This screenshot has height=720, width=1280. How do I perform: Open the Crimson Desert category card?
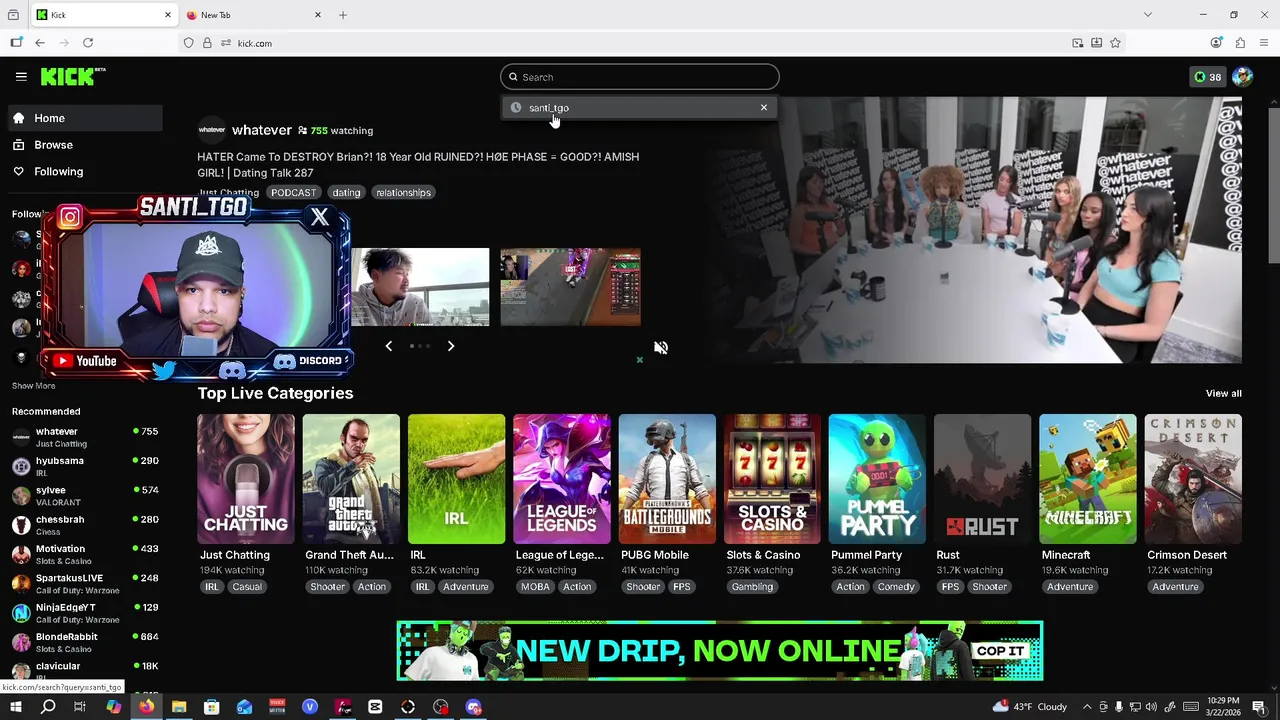pos(1193,479)
